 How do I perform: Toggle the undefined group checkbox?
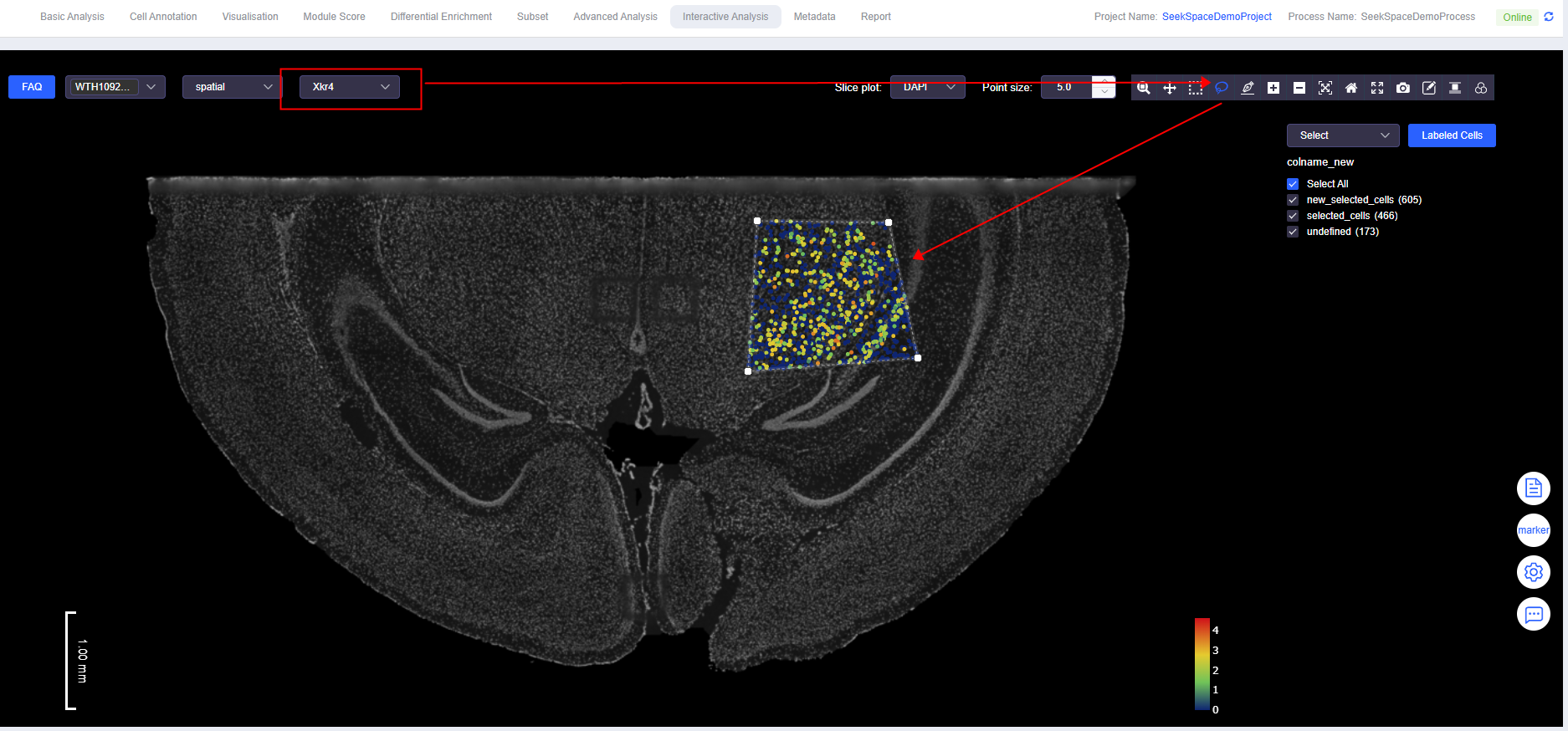pyautogui.click(x=1293, y=232)
